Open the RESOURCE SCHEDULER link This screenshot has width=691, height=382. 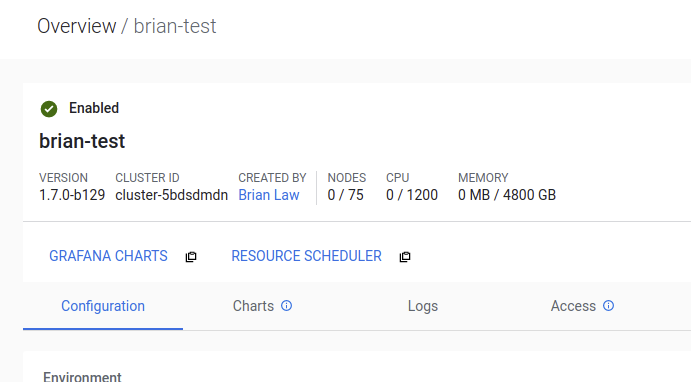click(x=306, y=256)
